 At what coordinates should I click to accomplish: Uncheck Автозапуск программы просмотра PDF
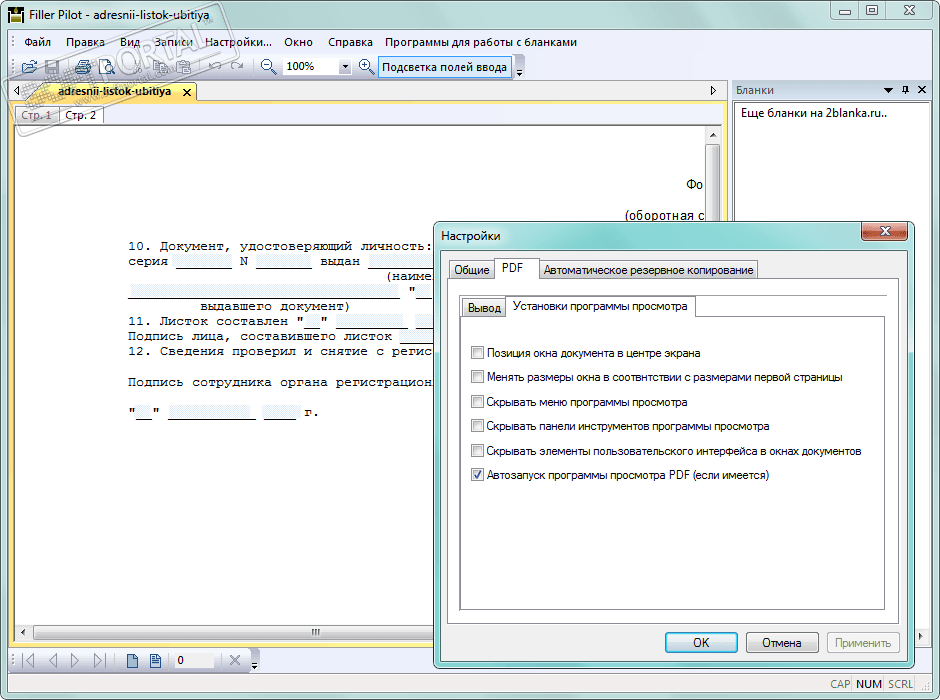(x=477, y=475)
